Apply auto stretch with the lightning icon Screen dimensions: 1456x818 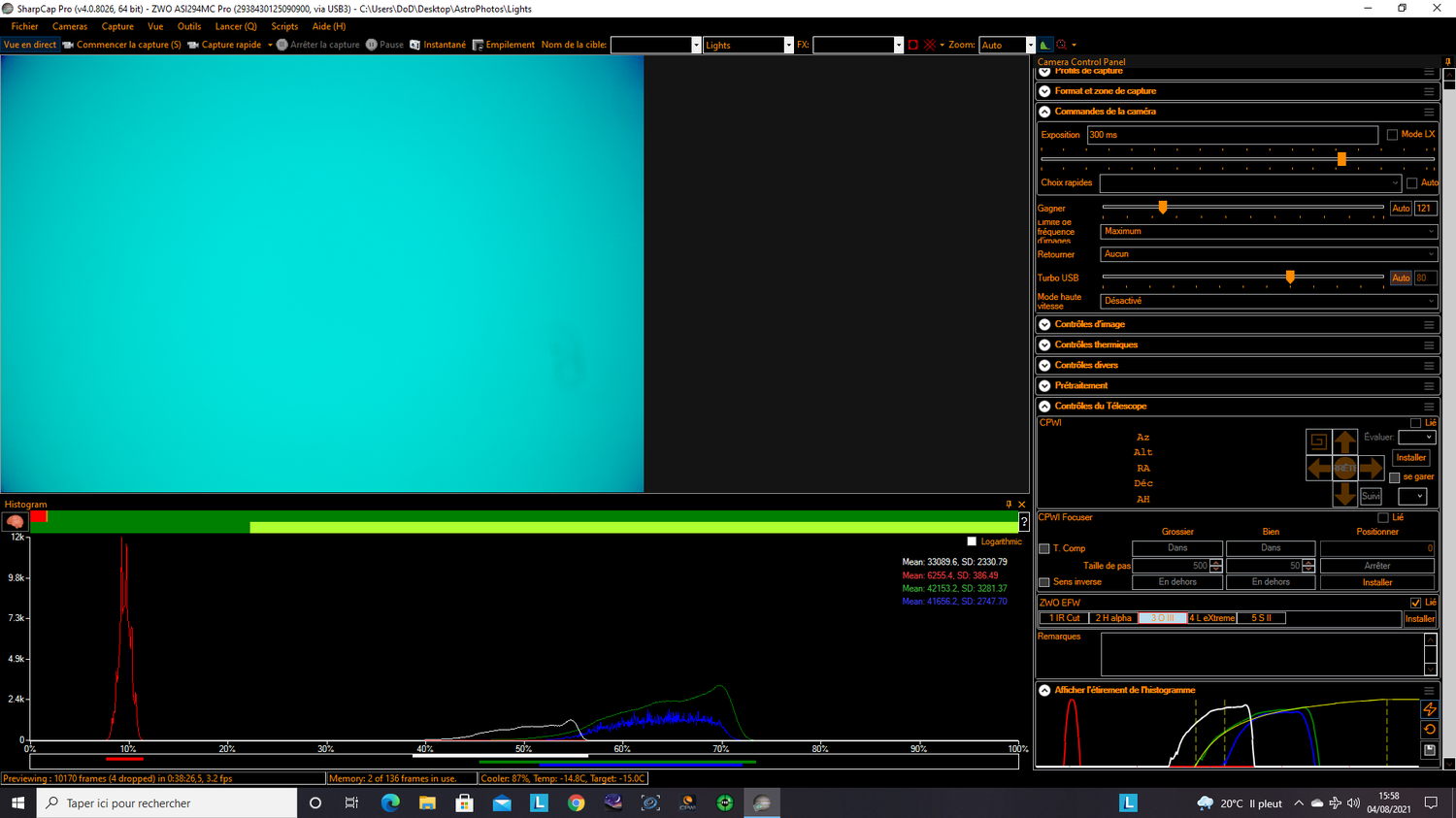point(1428,709)
